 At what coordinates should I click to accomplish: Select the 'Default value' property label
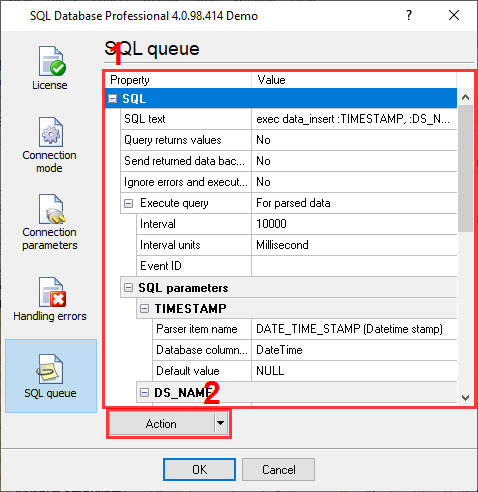(x=202, y=371)
